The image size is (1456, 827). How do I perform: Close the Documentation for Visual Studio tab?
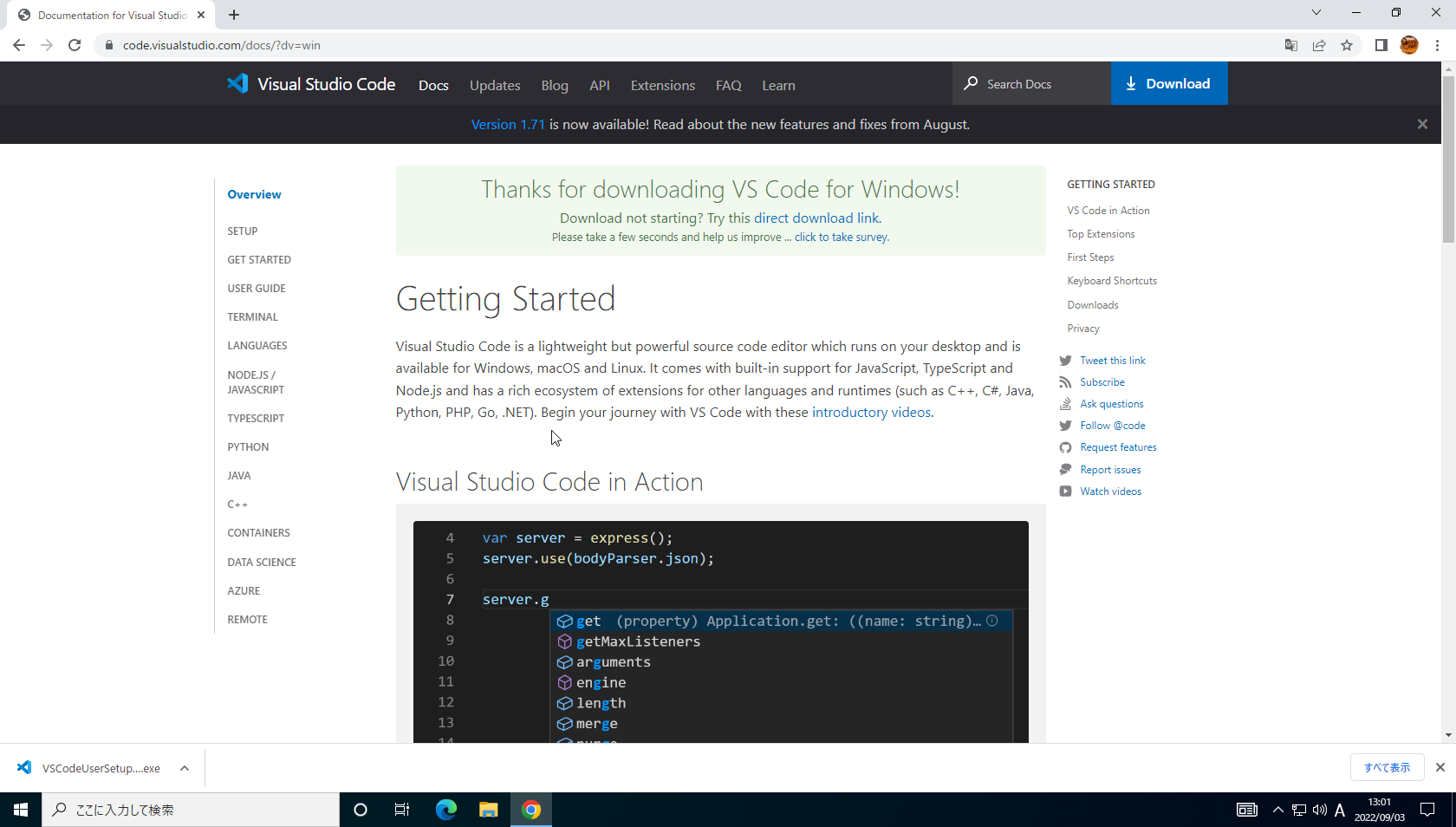tap(201, 15)
